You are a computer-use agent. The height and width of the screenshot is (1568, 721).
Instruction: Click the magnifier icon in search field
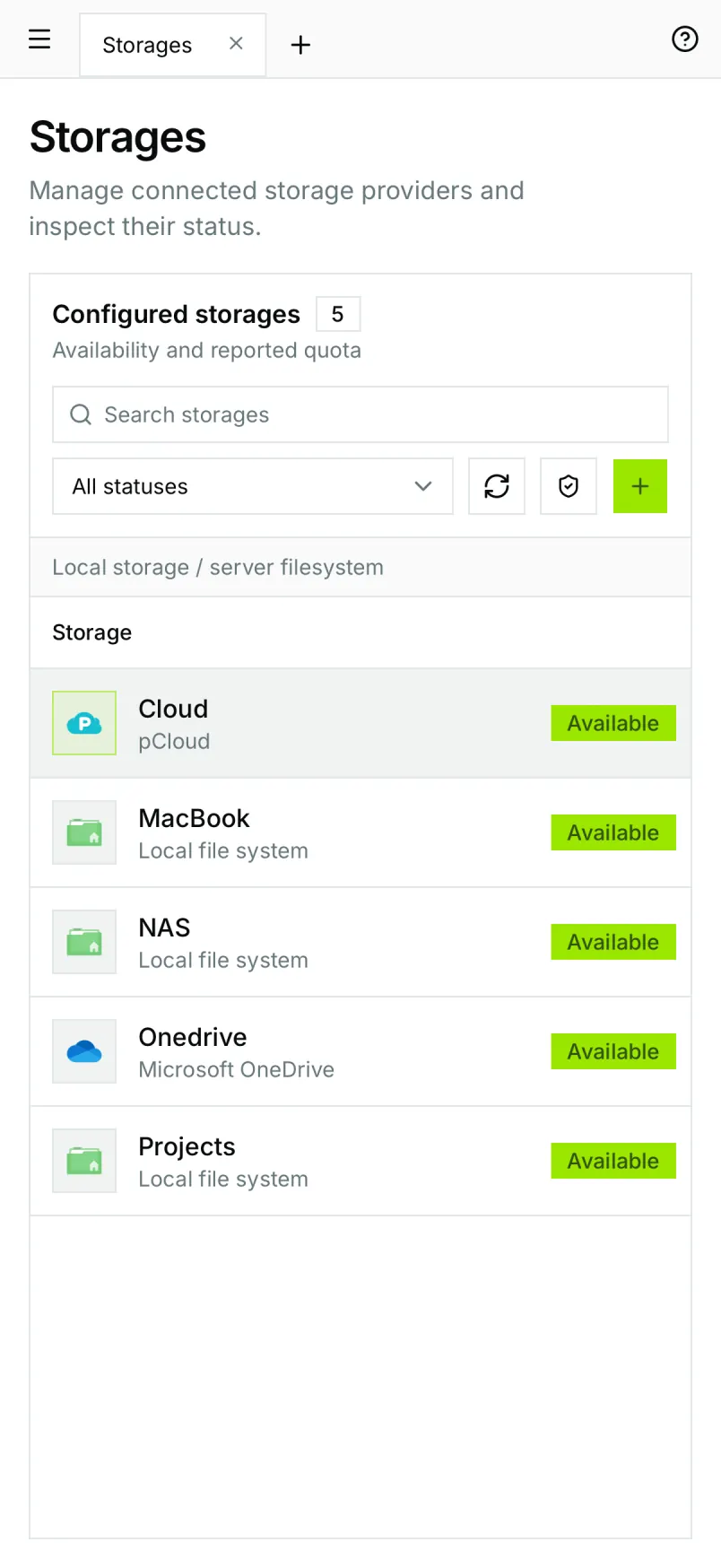tap(81, 414)
